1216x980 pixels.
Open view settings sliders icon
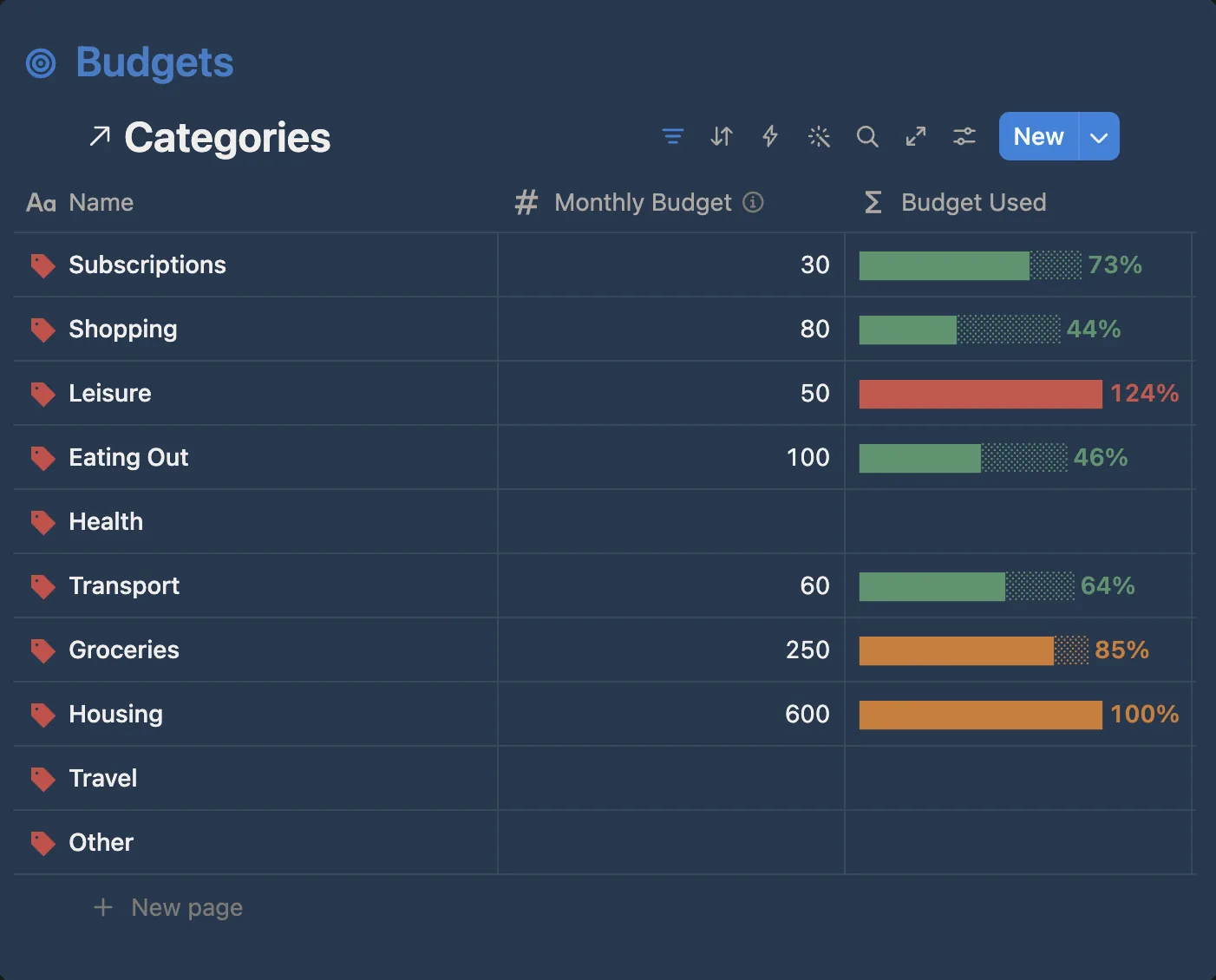coord(964,136)
